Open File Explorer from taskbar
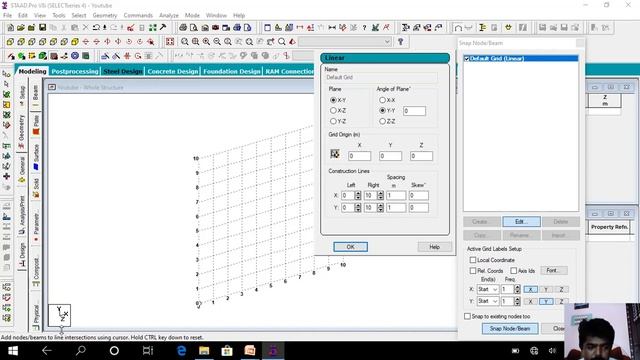Image resolution: width=640 pixels, height=360 pixels. coord(204,351)
